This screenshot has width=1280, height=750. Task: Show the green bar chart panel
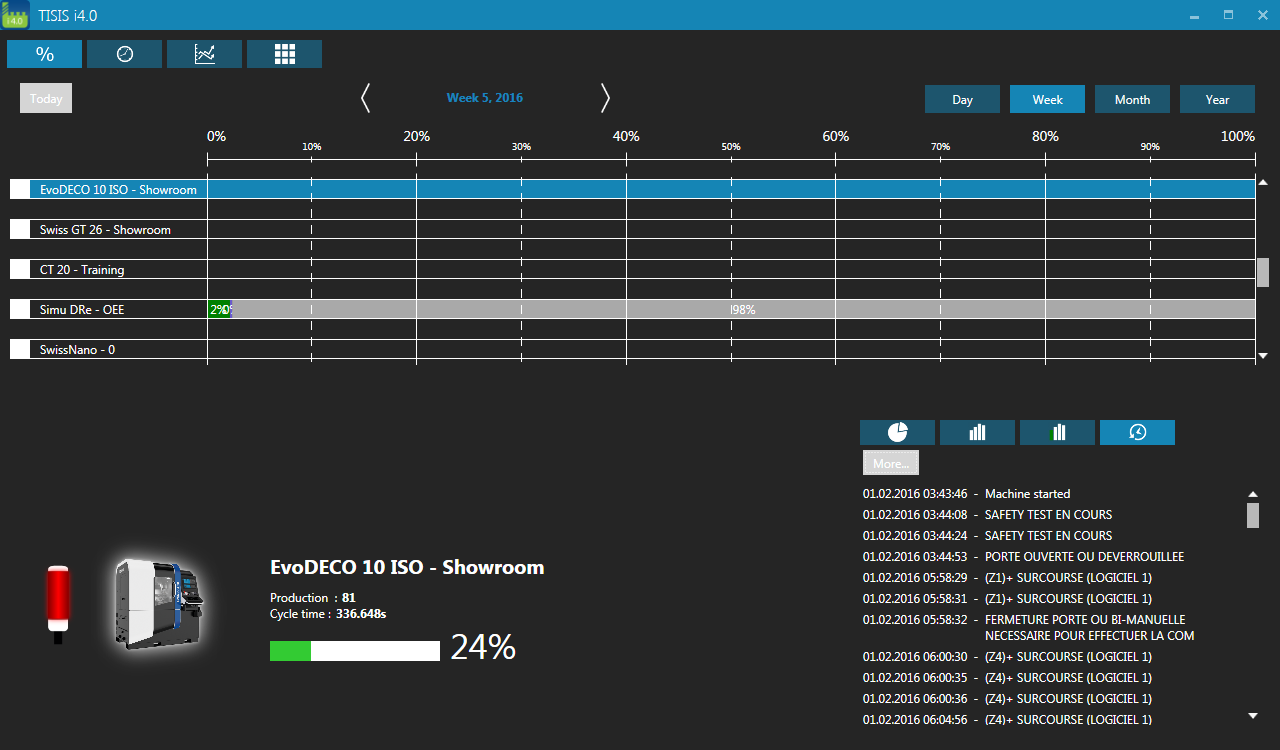coord(1057,432)
